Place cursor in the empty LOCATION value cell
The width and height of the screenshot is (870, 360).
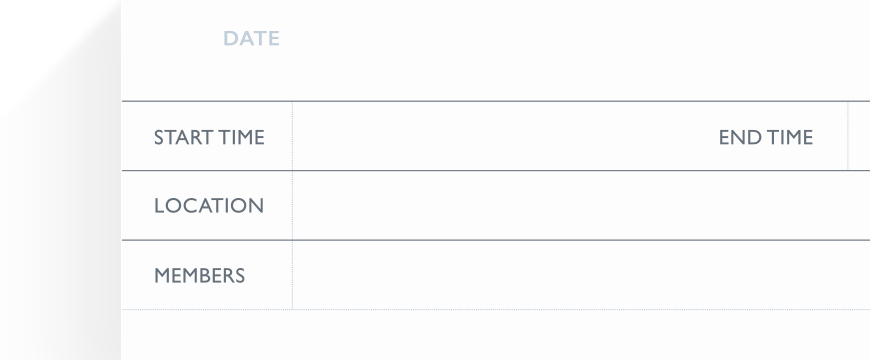(581, 206)
